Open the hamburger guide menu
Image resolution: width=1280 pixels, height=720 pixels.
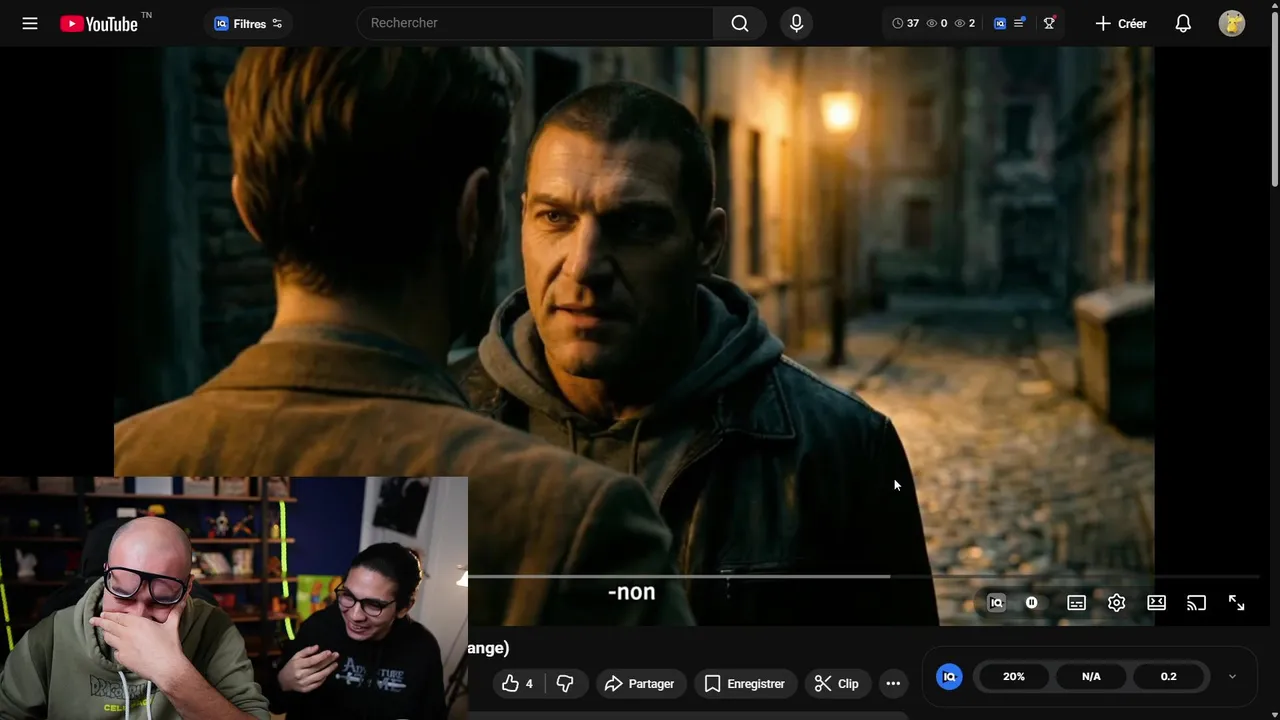pos(30,23)
